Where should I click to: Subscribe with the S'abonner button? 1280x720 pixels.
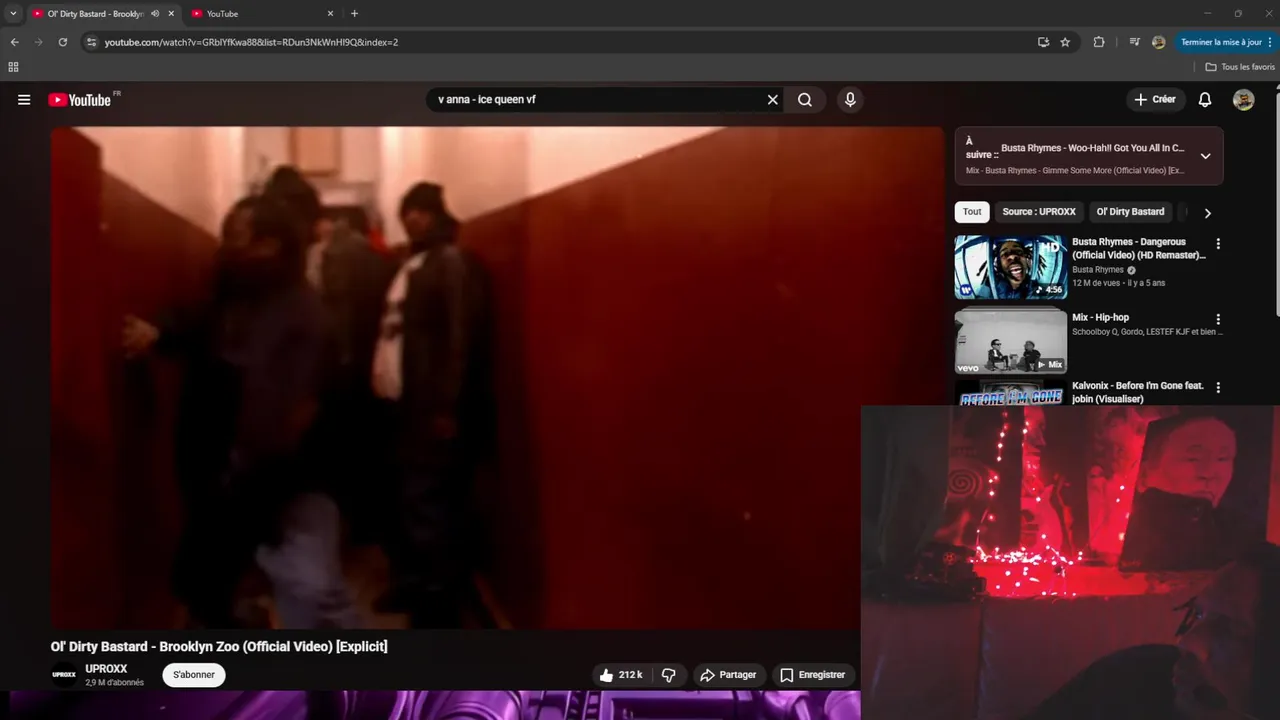(194, 675)
